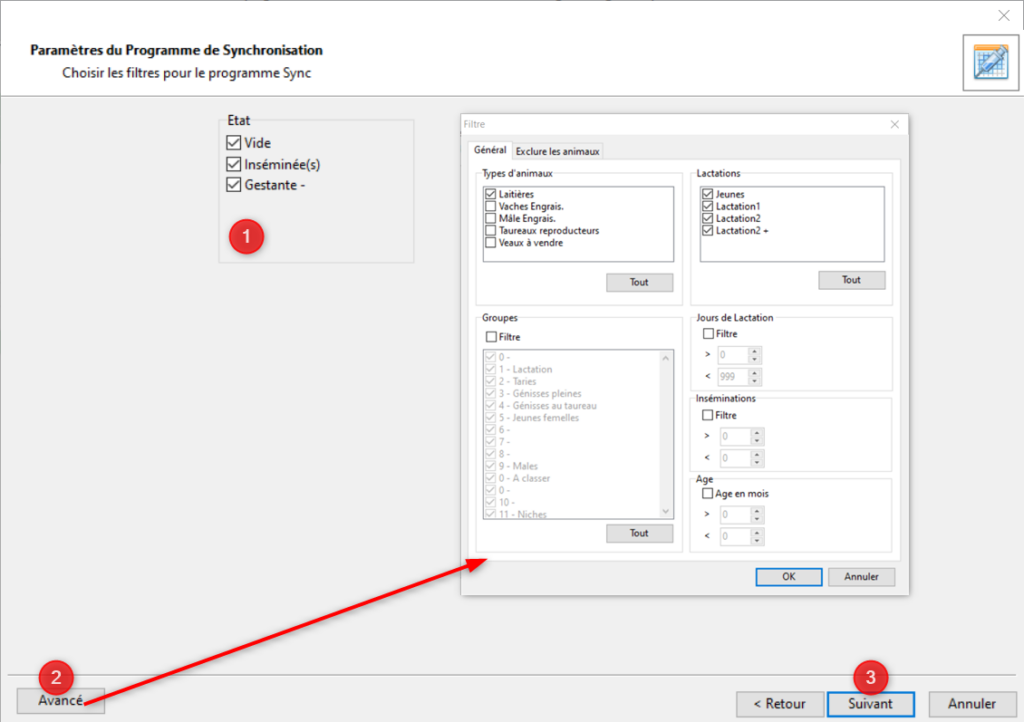The width and height of the screenshot is (1024, 722).
Task: Uncheck the Gestante checkbox
Action: [234, 185]
